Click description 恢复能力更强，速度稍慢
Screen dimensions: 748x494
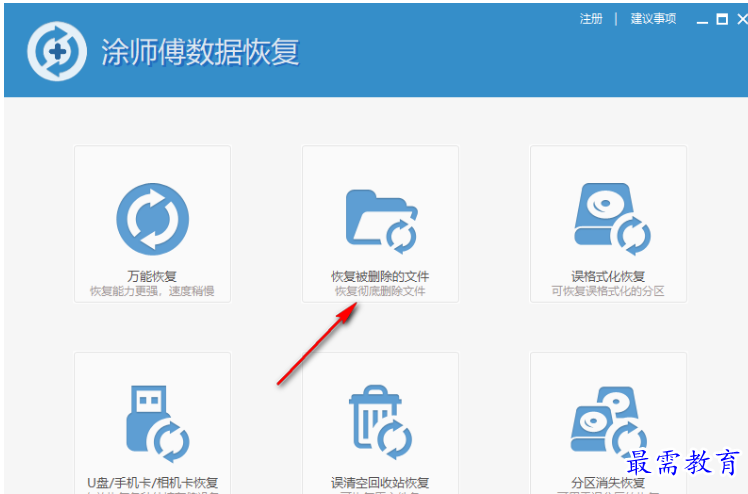[x=152, y=291]
